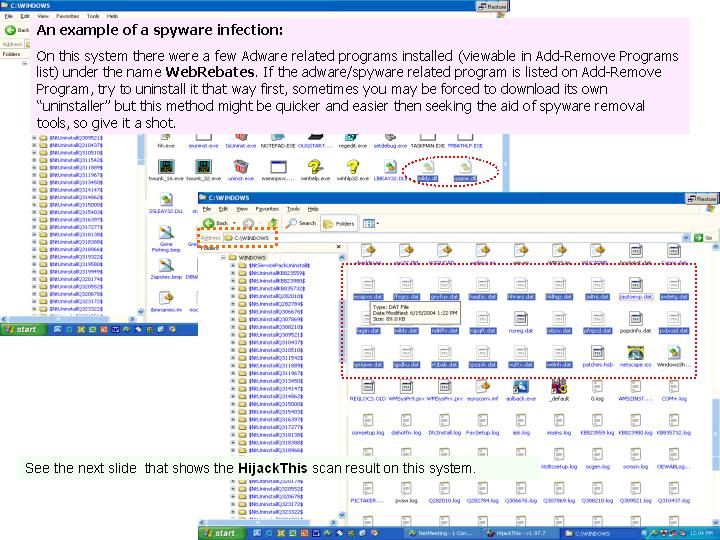Open File menu in front C:\WINDOWS window
Viewport: 720px width, 540px height.
coord(207,209)
